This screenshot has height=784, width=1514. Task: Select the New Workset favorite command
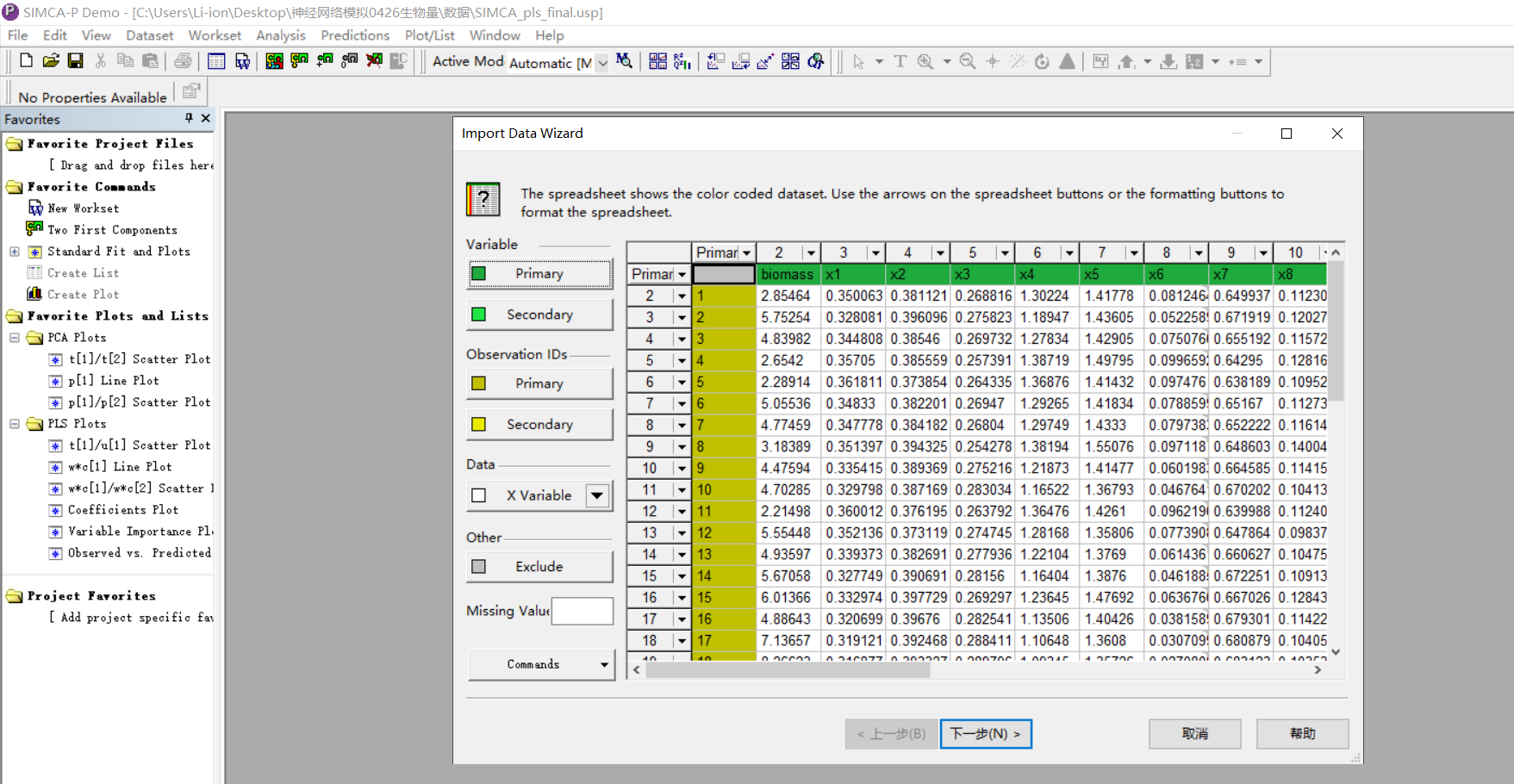pyautogui.click(x=84, y=208)
